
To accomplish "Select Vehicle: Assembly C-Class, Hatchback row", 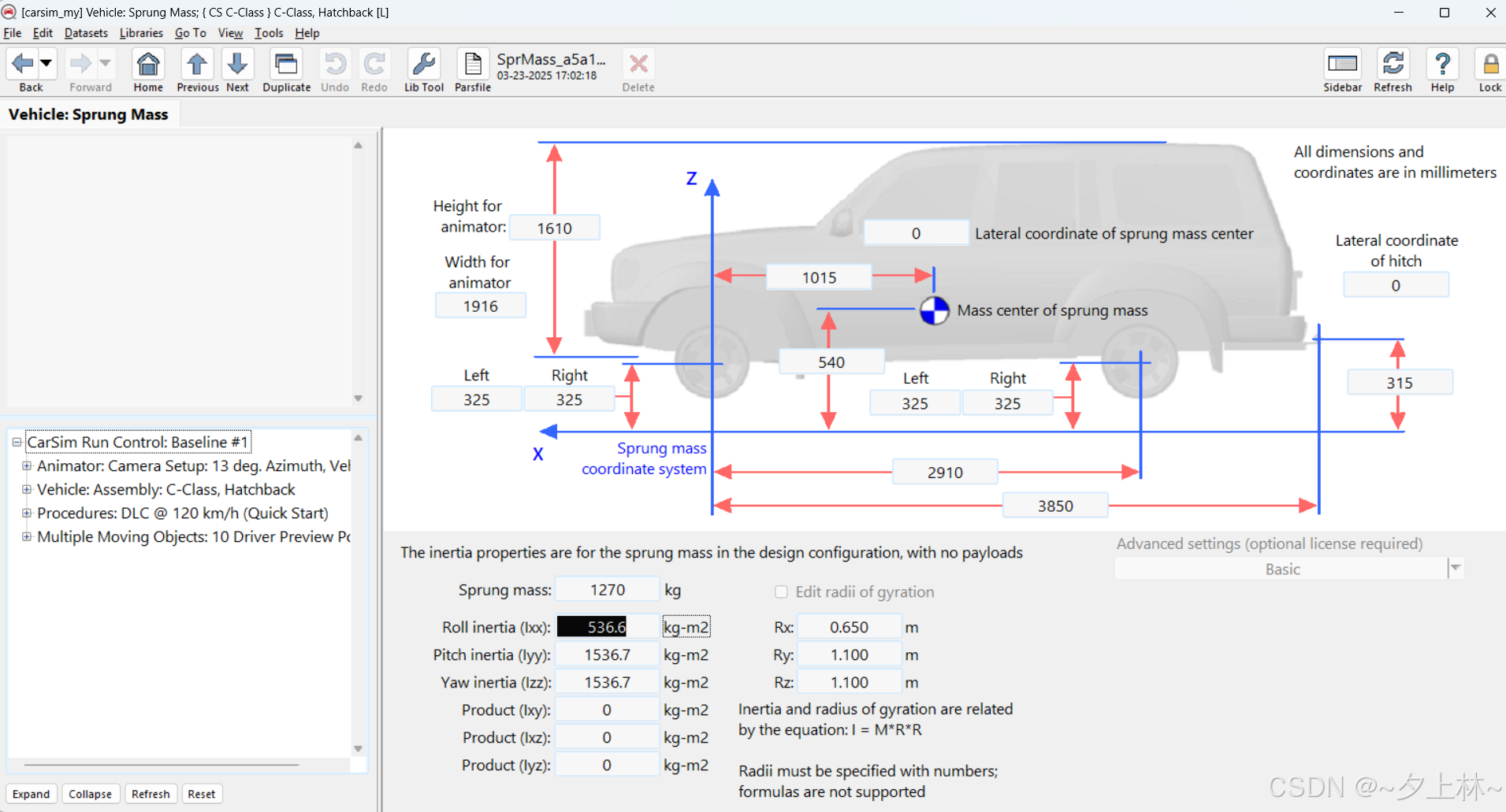I will (x=165, y=489).
